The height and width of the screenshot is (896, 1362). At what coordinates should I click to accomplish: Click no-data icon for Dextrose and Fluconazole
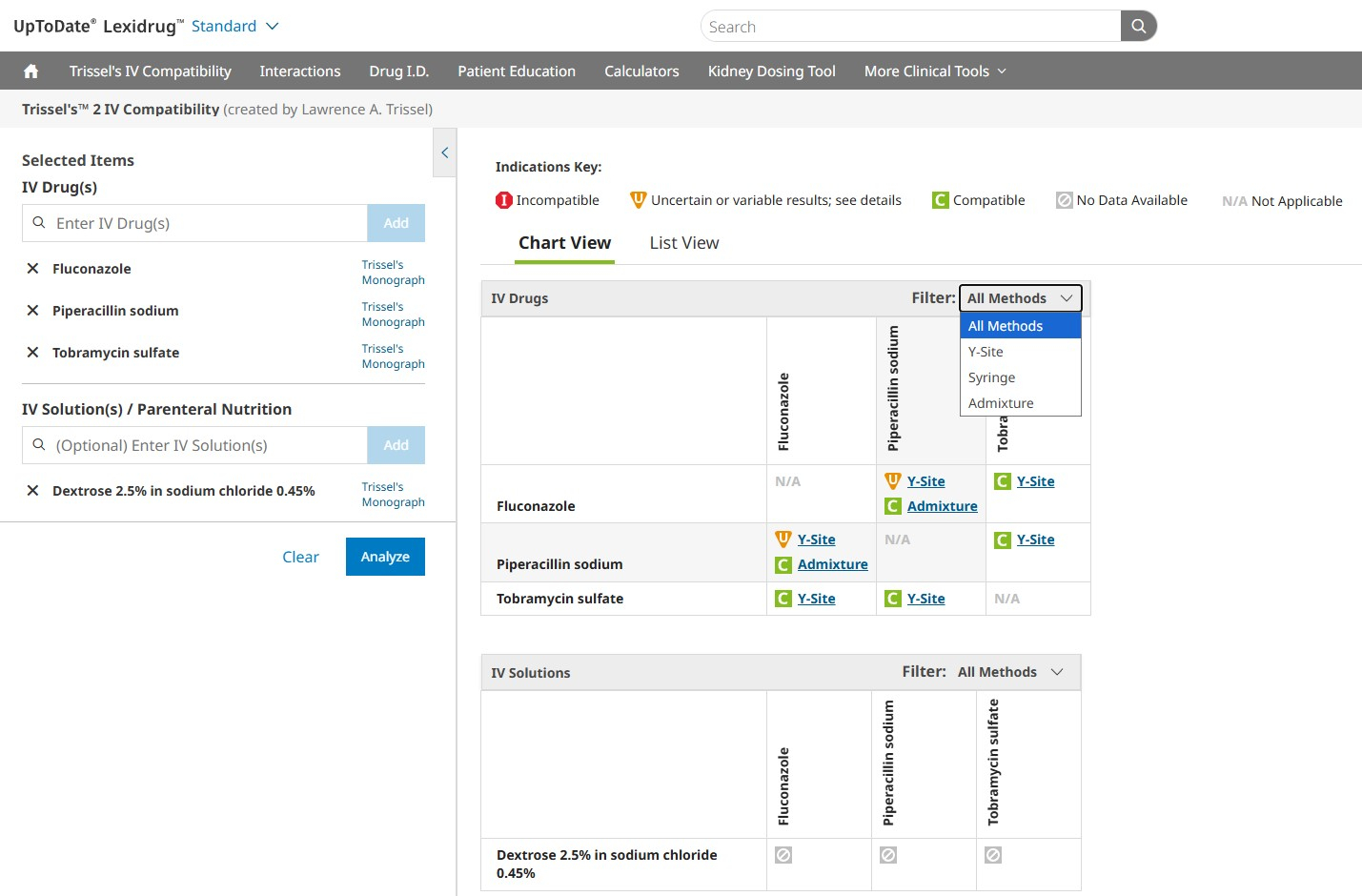pyautogui.click(x=783, y=855)
